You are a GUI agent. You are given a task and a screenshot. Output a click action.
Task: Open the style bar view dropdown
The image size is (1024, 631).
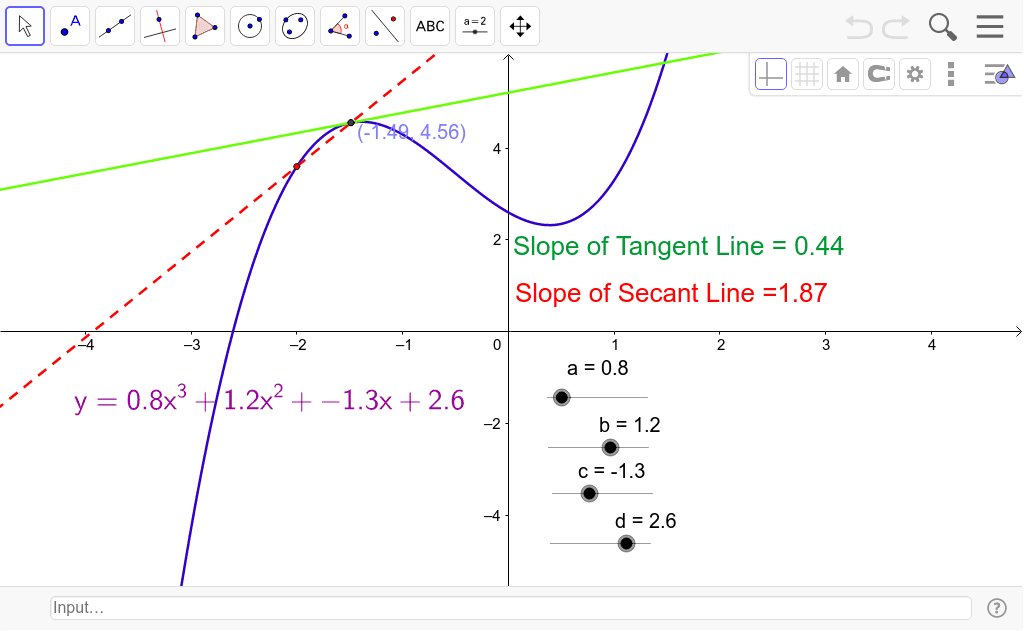click(997, 74)
